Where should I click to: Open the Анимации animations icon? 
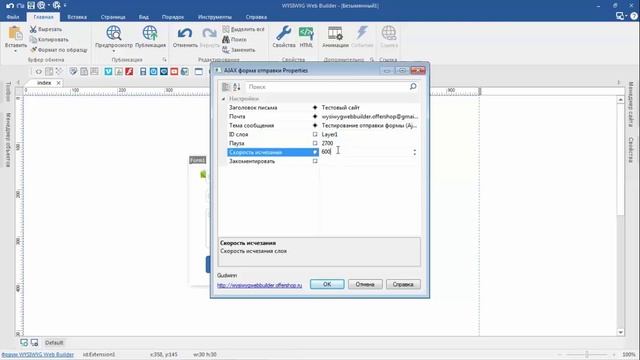point(335,33)
